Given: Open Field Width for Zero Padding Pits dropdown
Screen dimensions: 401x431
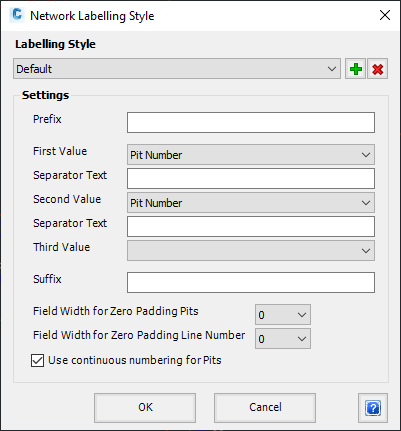Looking at the screenshot, I should tap(283, 314).
